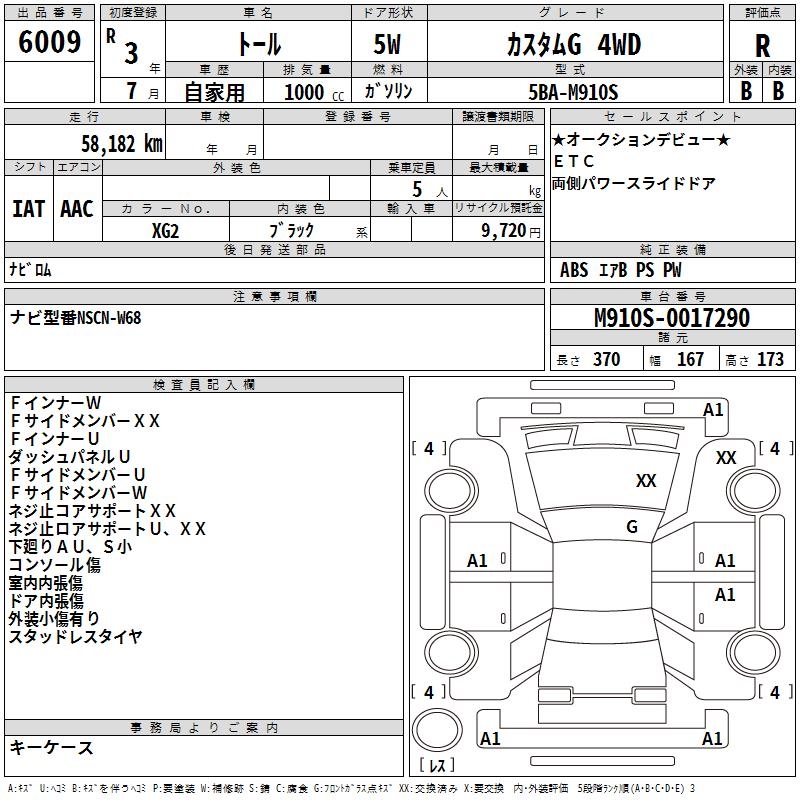Select note 下廻りAU、S小
Screen dimensions: 800x800
(70, 546)
